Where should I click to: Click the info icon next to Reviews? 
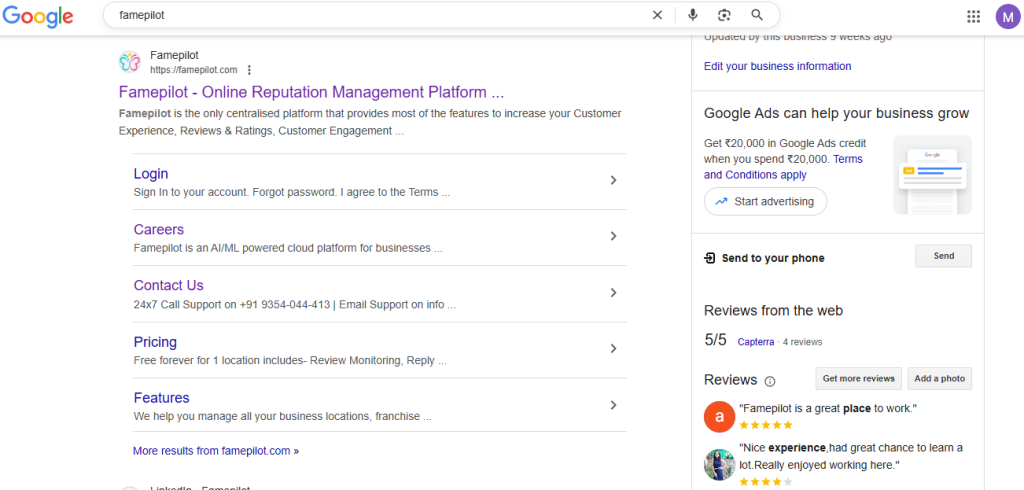click(770, 381)
